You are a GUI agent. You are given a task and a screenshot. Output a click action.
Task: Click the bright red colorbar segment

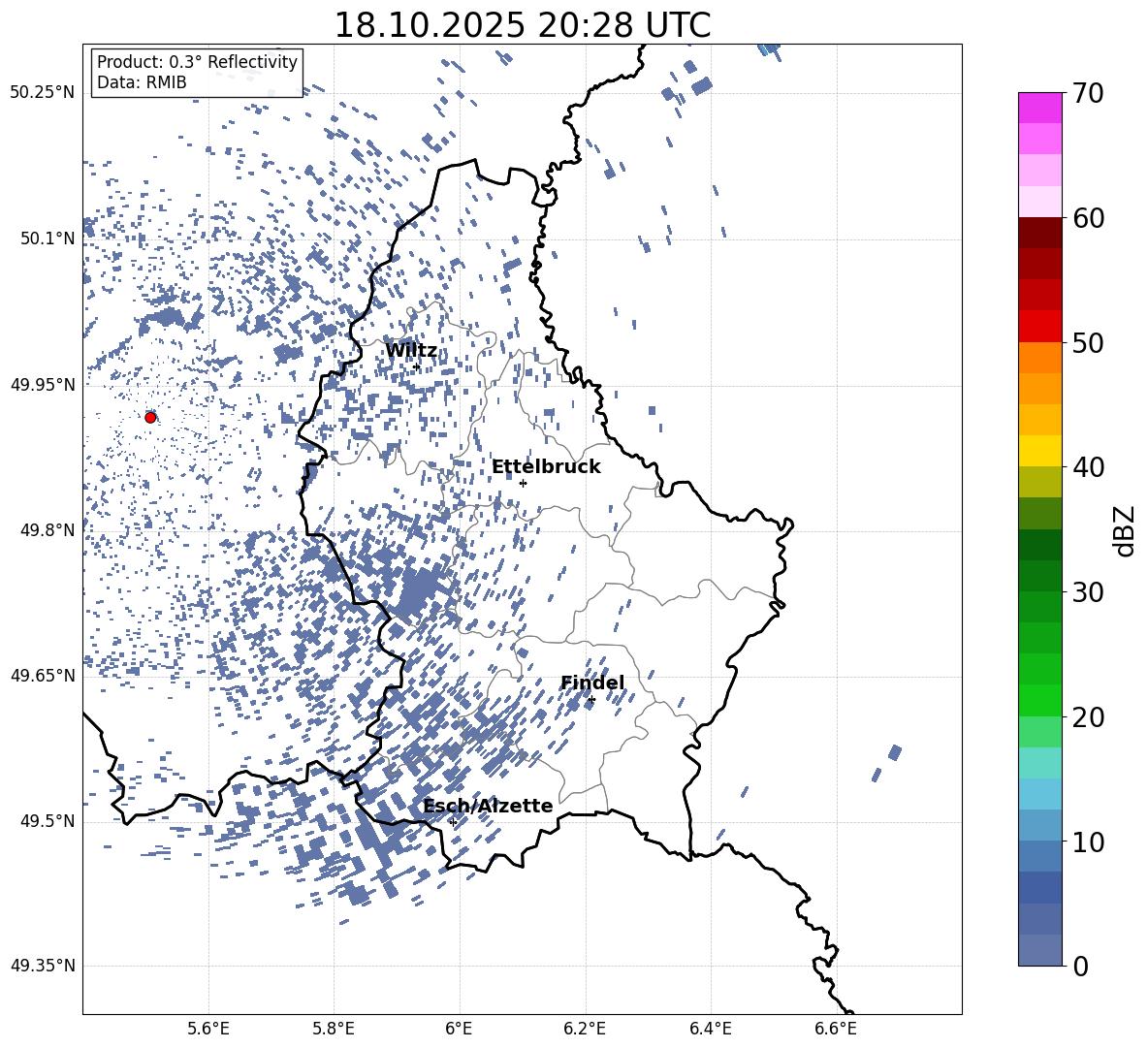click(x=1039, y=327)
